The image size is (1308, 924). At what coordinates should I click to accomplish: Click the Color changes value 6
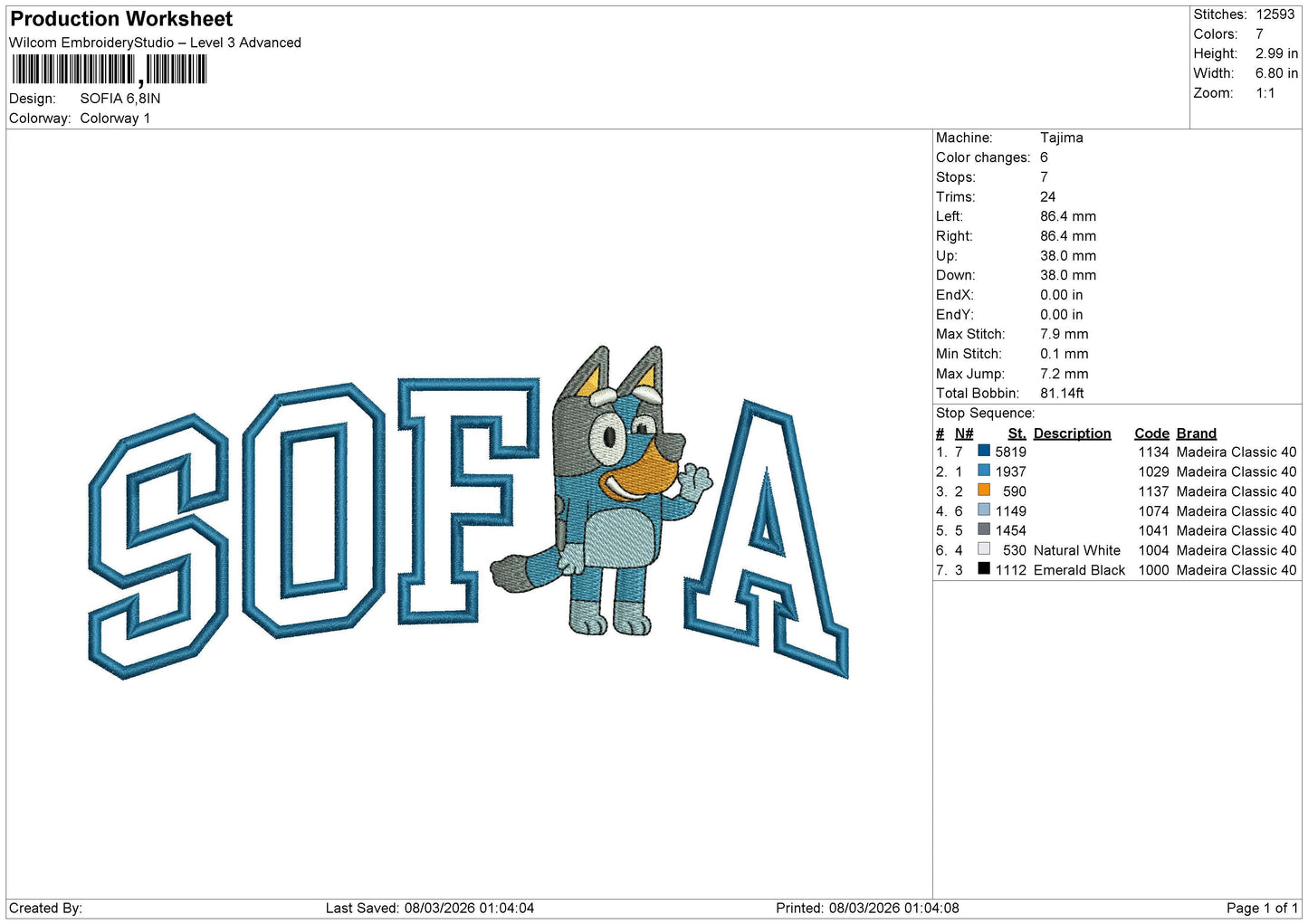pos(1044,157)
